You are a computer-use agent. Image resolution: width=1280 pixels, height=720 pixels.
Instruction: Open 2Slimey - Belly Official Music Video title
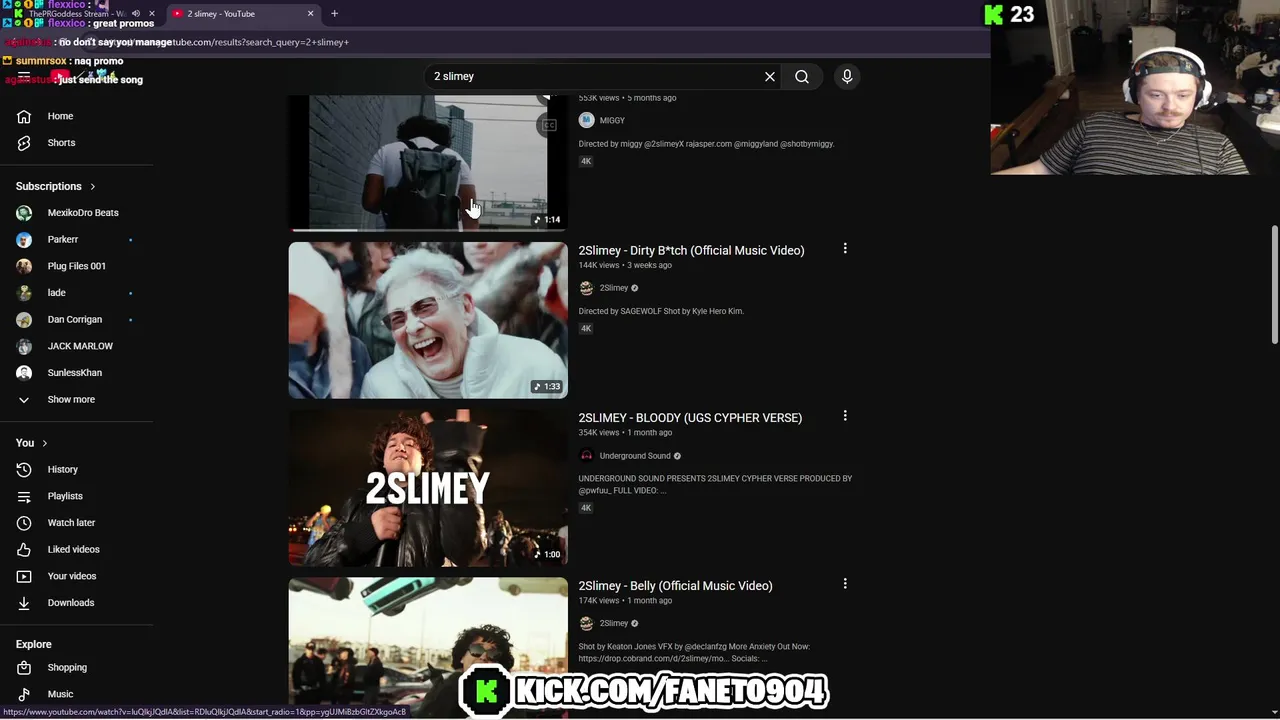[x=675, y=586]
